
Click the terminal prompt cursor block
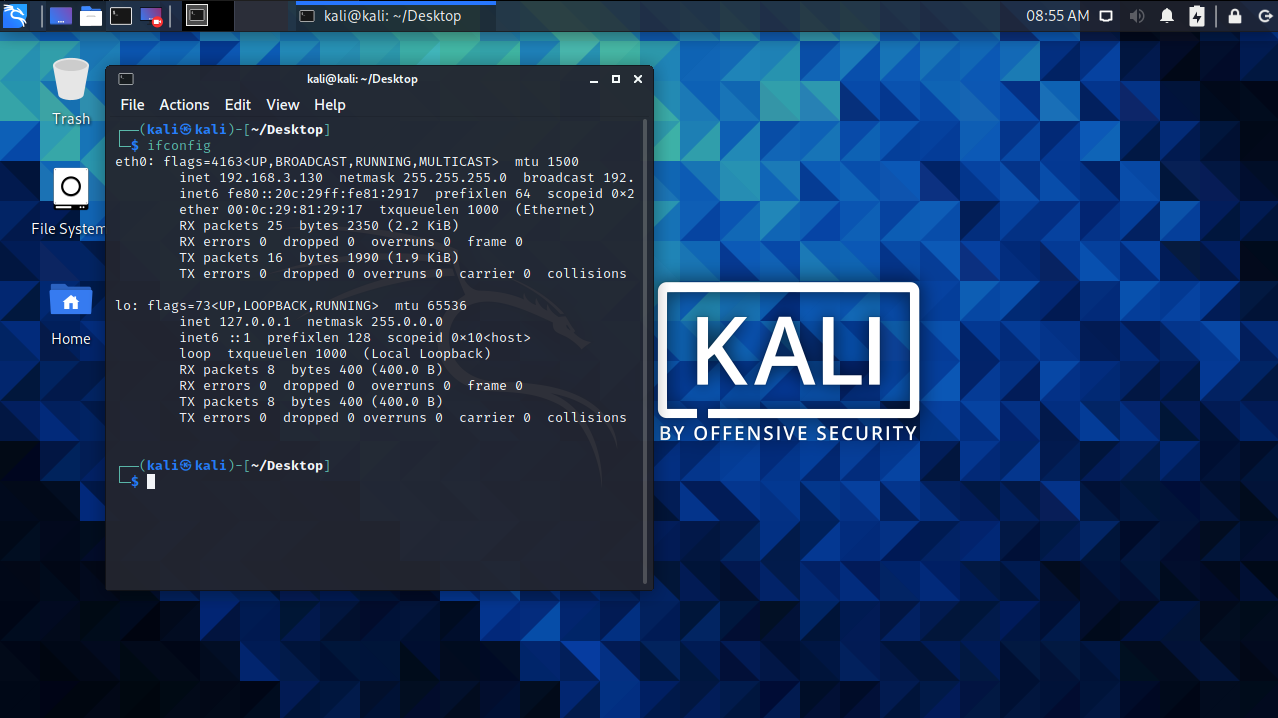(x=151, y=482)
